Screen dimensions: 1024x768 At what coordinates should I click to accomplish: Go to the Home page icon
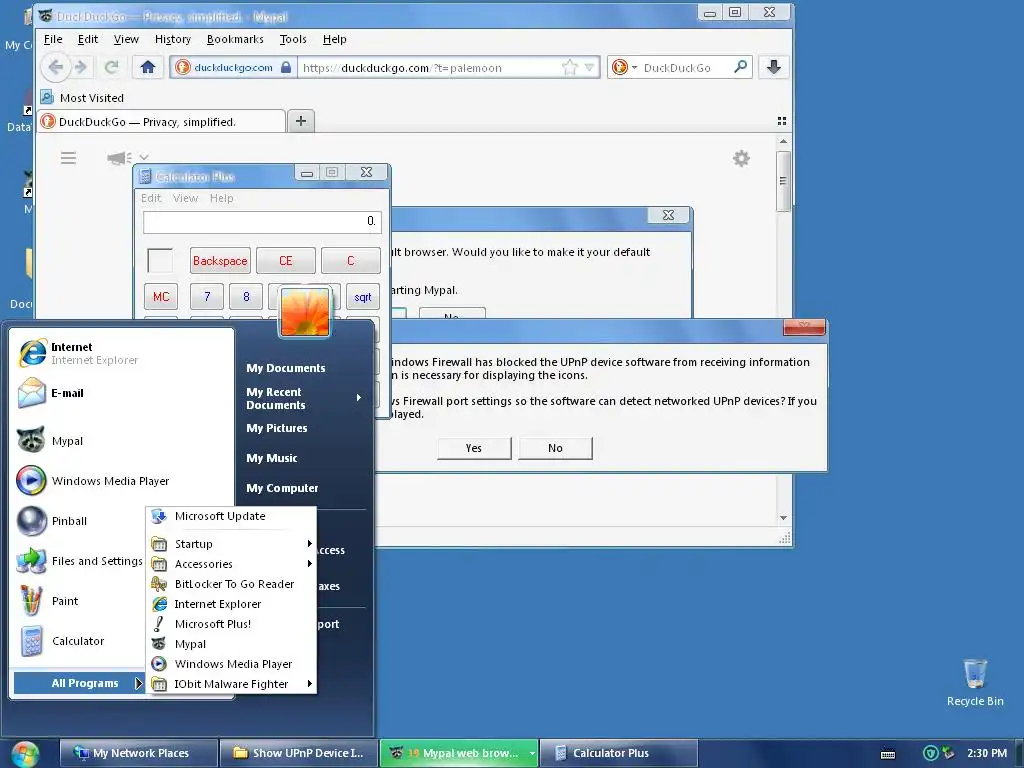point(148,67)
